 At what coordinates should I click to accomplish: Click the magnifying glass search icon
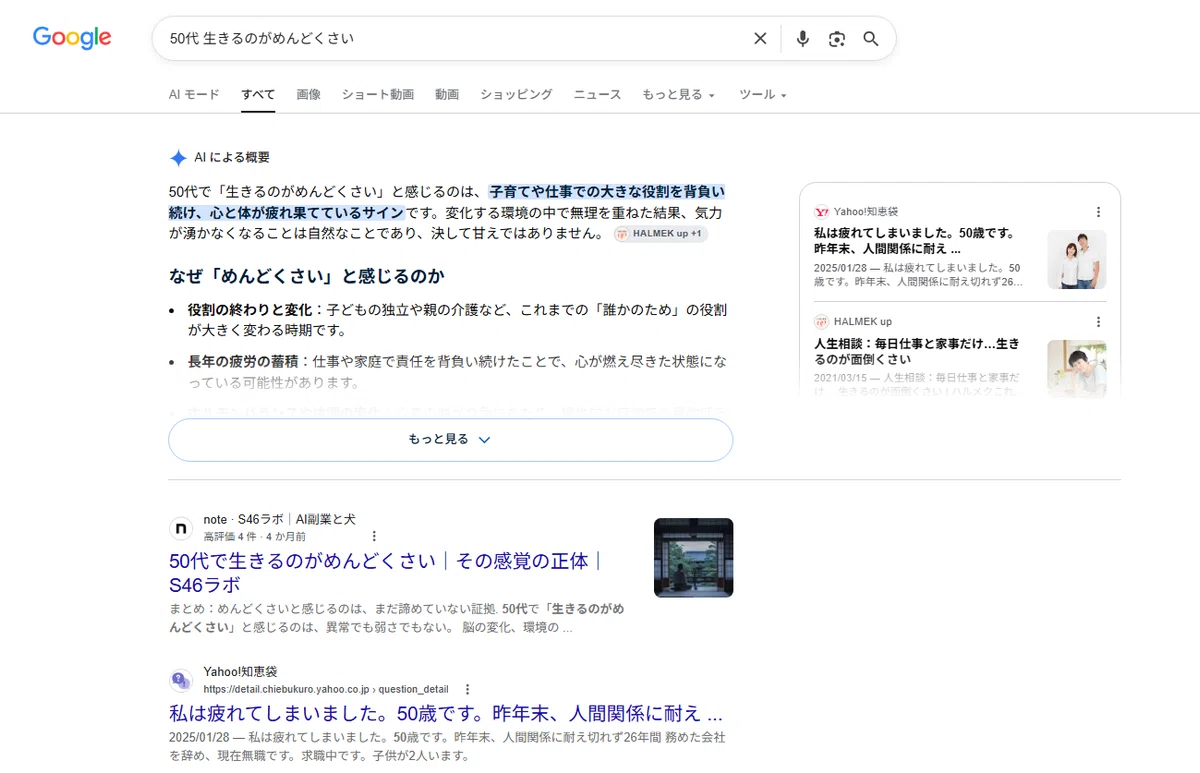tap(871, 38)
